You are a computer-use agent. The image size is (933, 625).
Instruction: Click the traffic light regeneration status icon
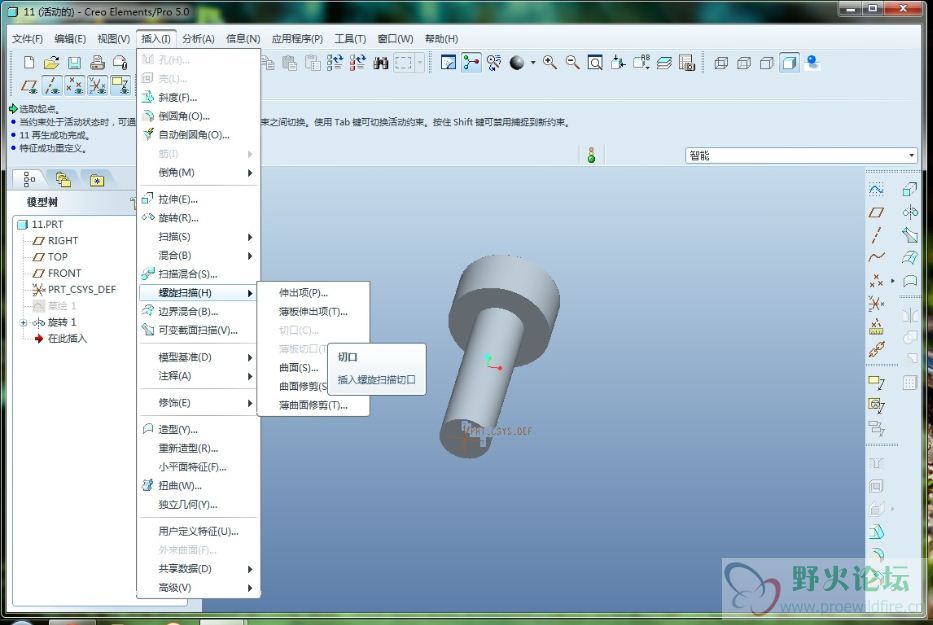(591, 155)
